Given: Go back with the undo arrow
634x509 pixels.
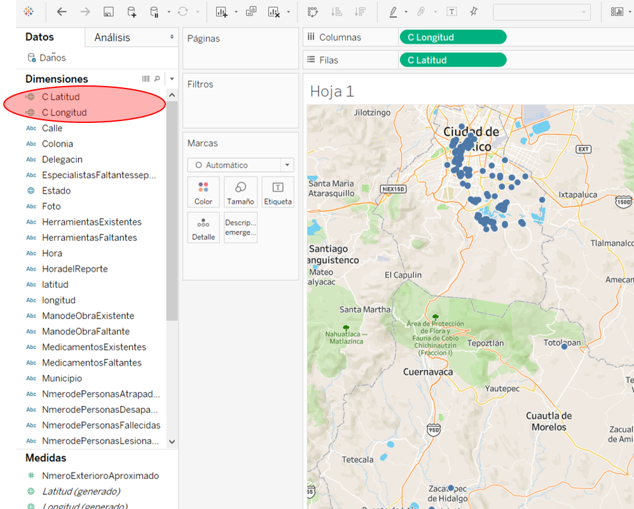Looking at the screenshot, I should click(x=61, y=12).
